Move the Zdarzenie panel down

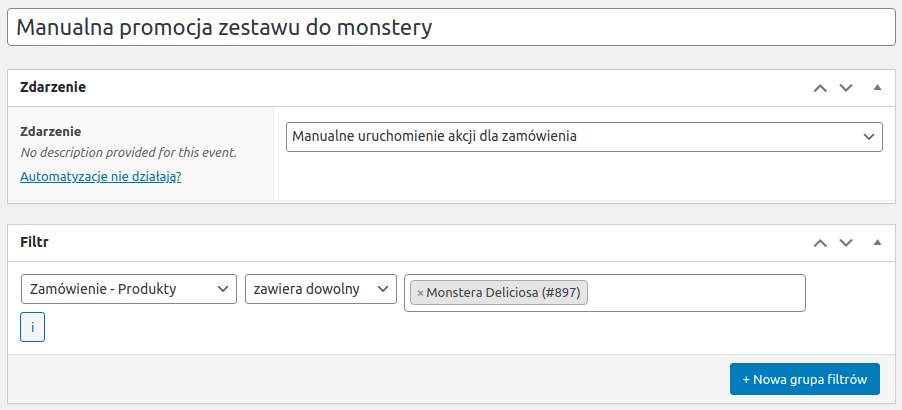point(846,88)
